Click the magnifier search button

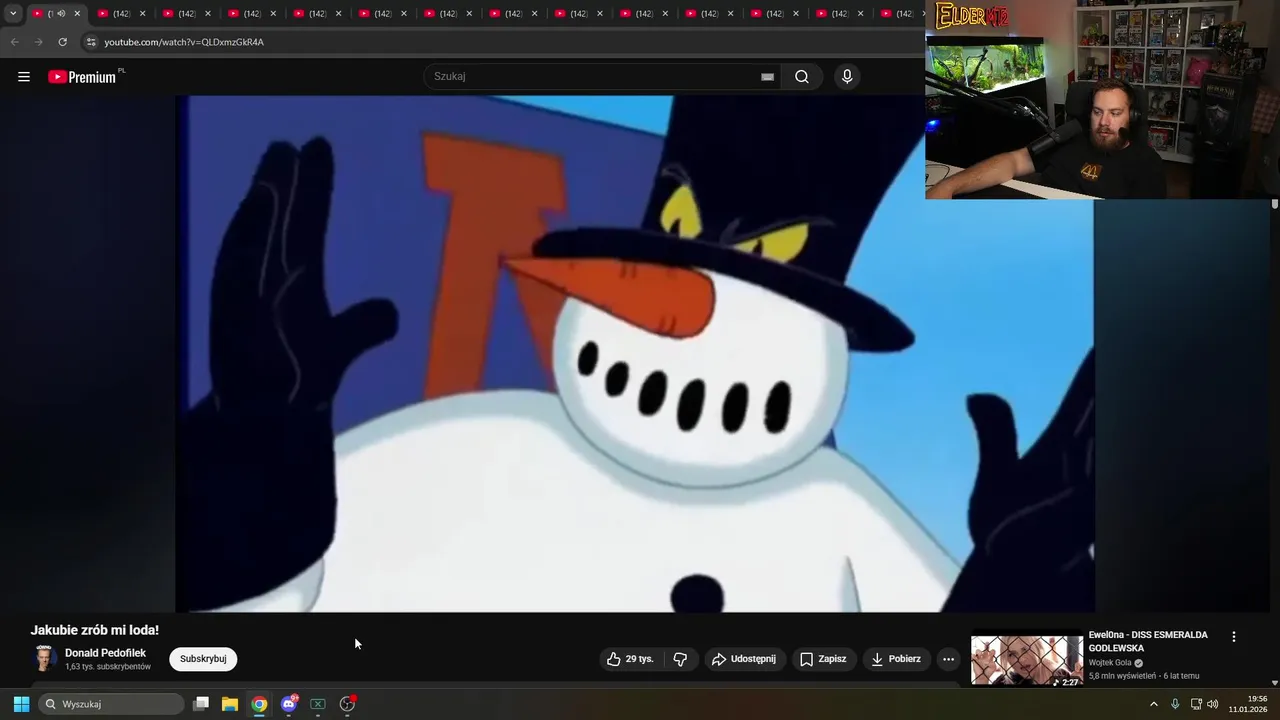pos(802,76)
